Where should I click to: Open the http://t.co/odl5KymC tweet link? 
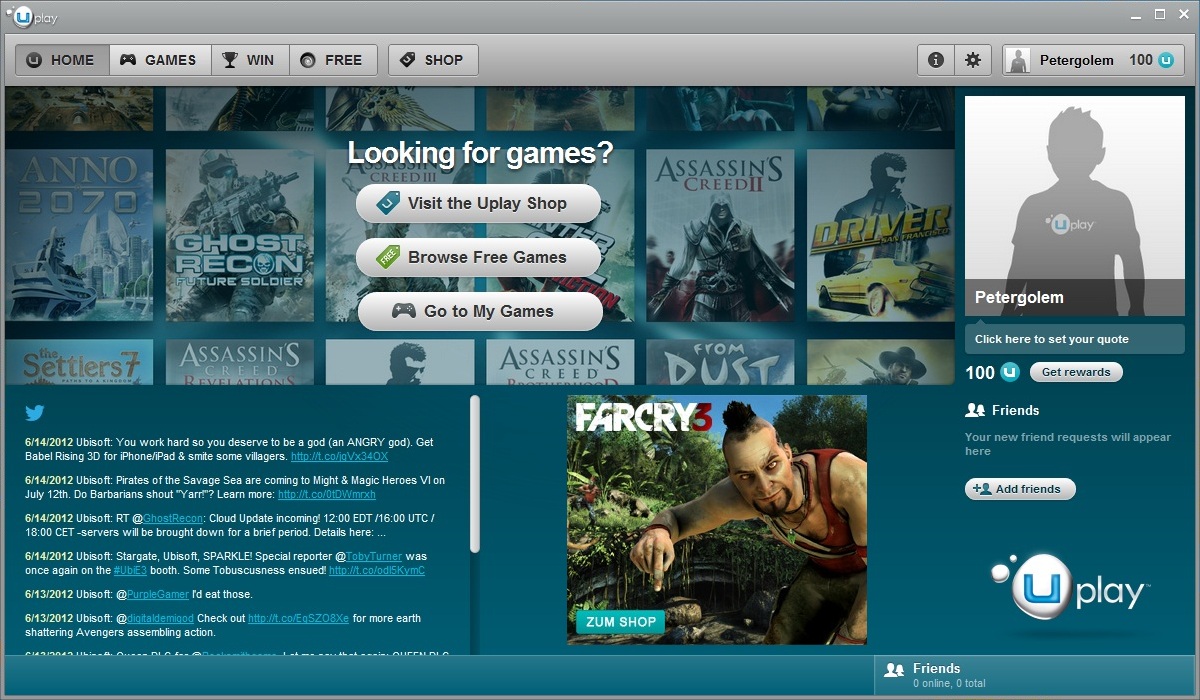[x=377, y=570]
